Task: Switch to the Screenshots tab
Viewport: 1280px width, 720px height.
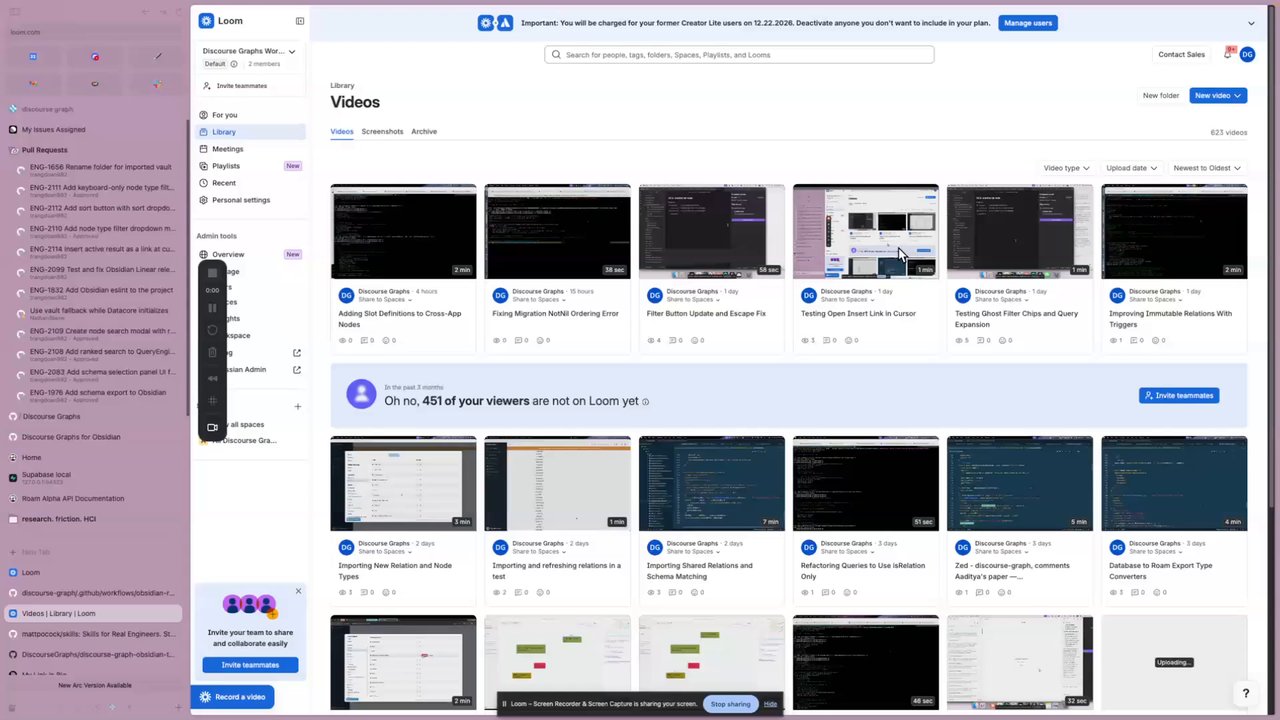Action: click(382, 132)
